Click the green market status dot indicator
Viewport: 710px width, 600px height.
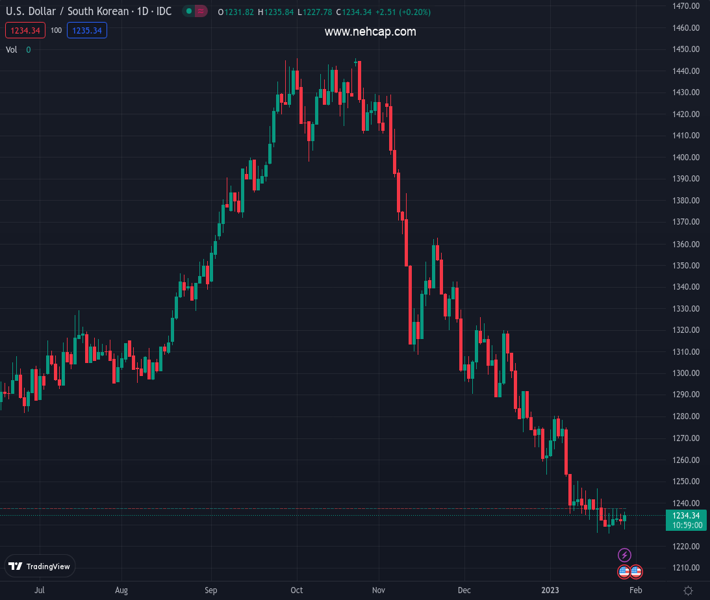[189, 11]
